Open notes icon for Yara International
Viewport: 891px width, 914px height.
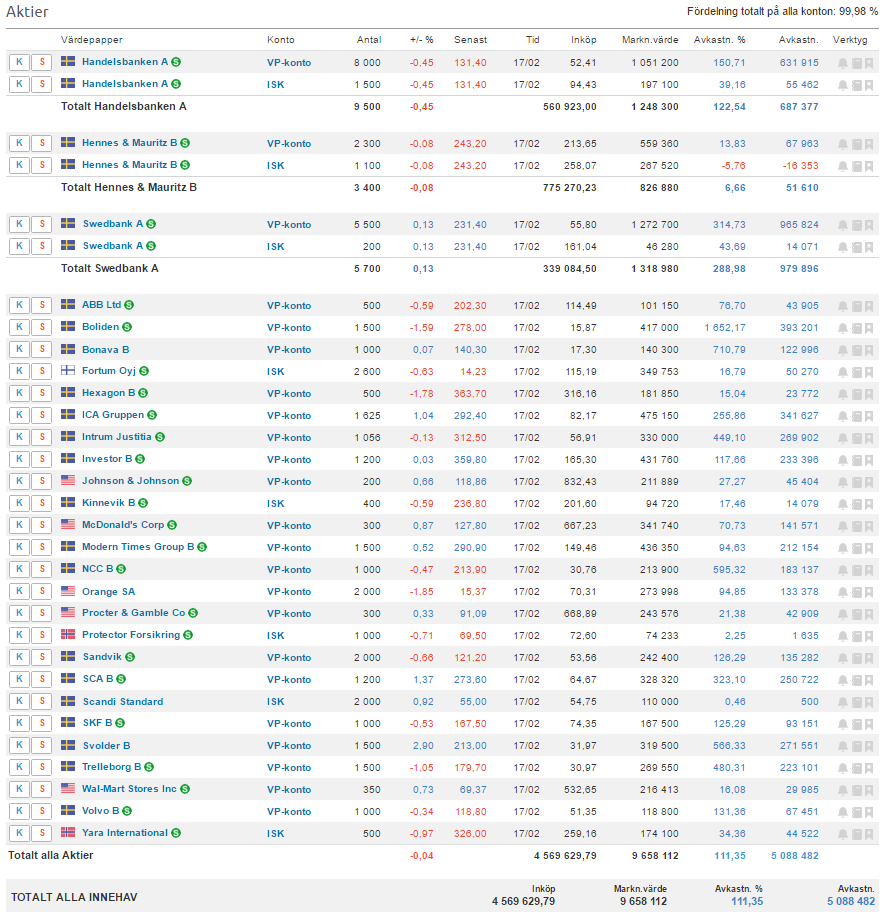(x=857, y=834)
